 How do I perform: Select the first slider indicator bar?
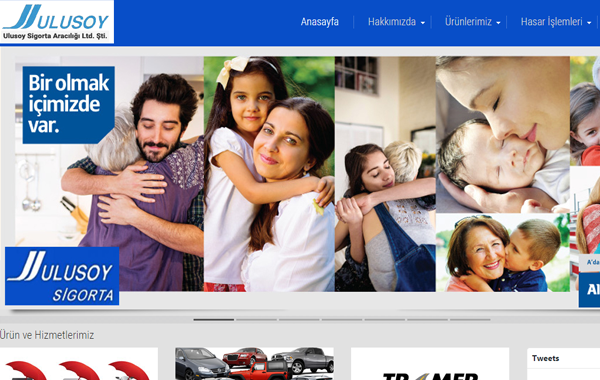[x=214, y=319]
